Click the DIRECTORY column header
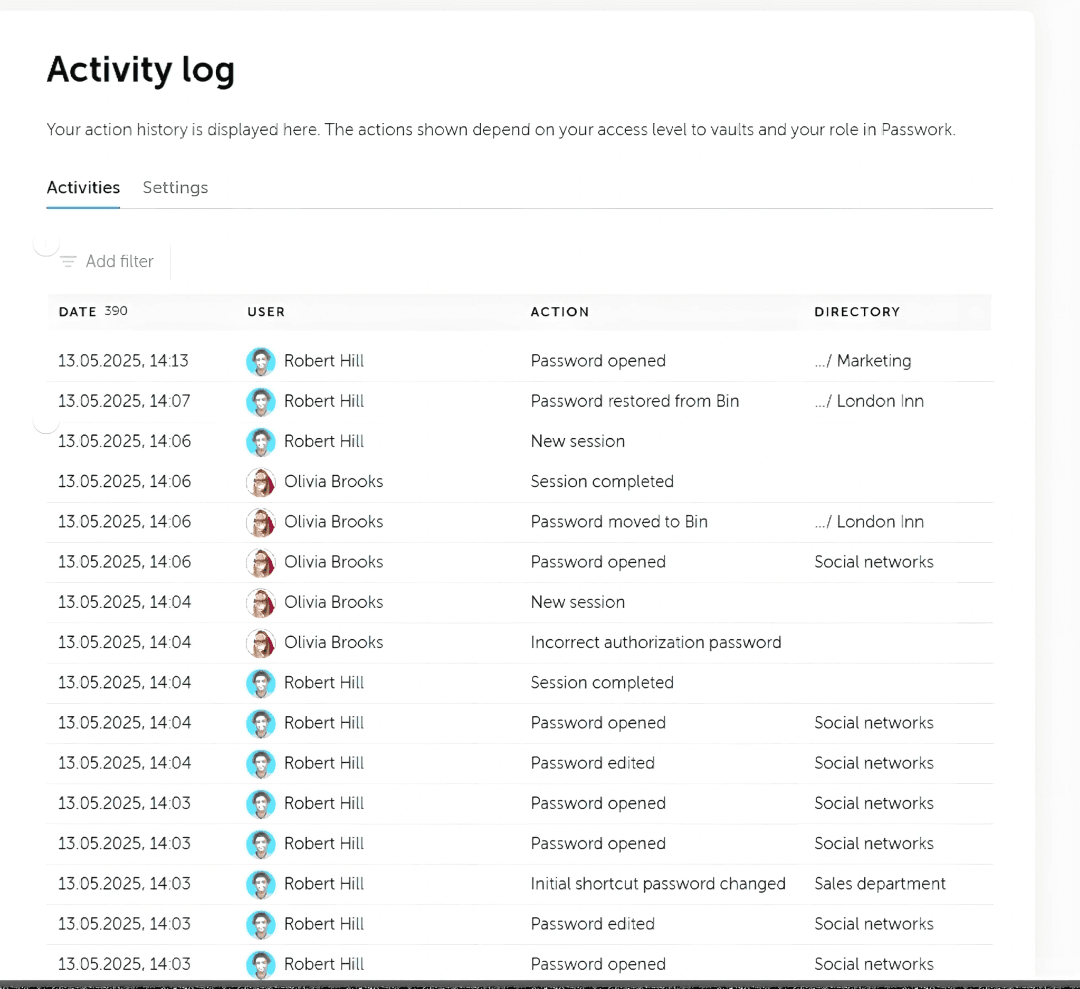The width and height of the screenshot is (1080, 989). click(857, 311)
